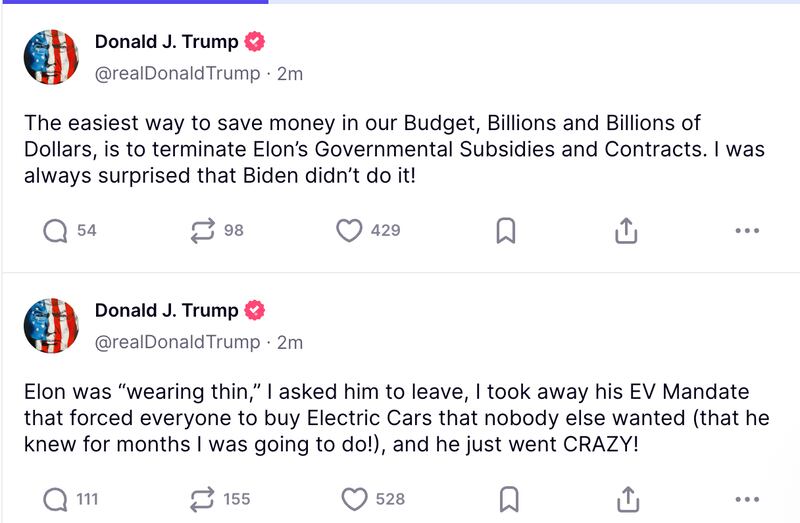Click verified badge on second post
The width and height of the screenshot is (800, 523).
coord(256,310)
